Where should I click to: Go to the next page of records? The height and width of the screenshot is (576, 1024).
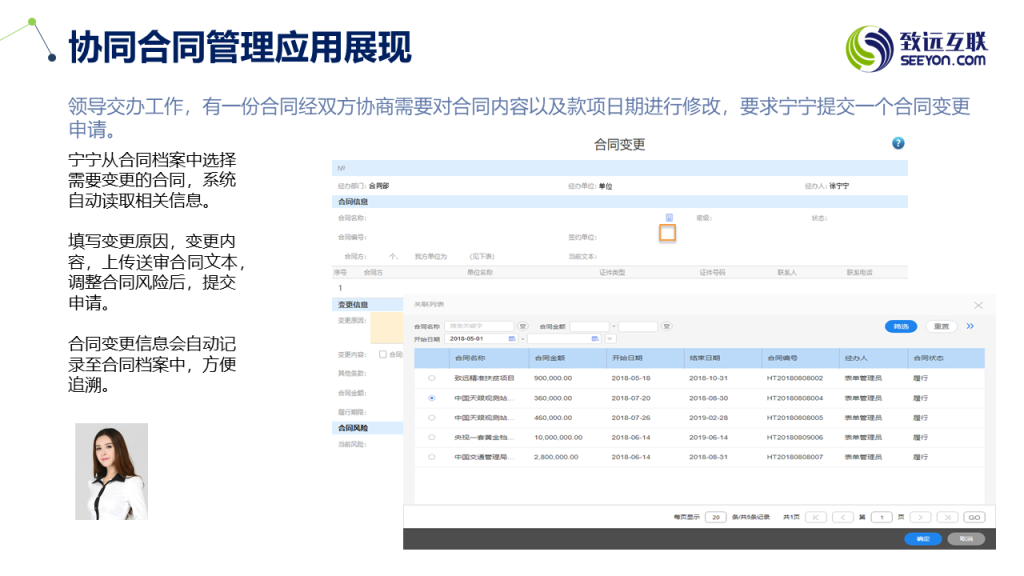(920, 517)
